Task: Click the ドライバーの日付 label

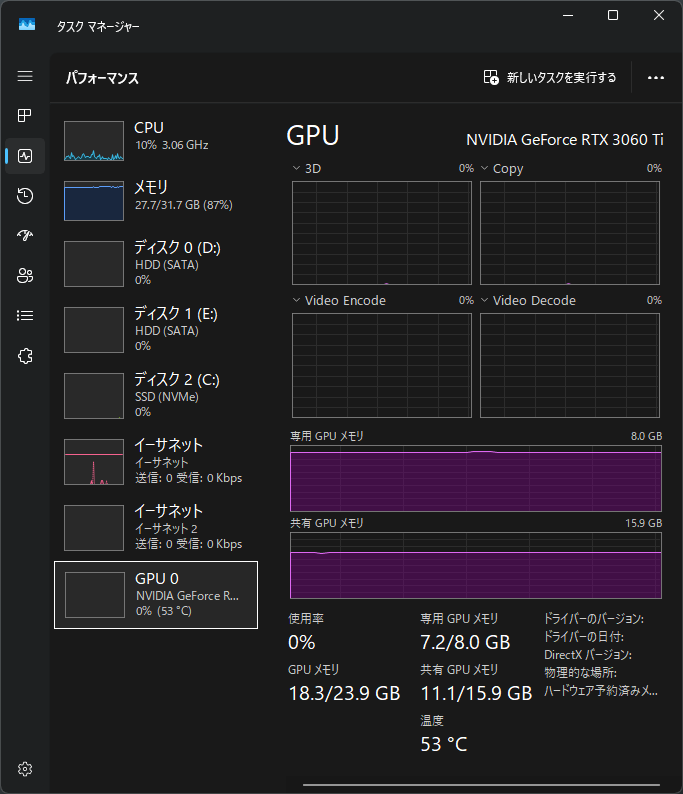Action: point(584,637)
